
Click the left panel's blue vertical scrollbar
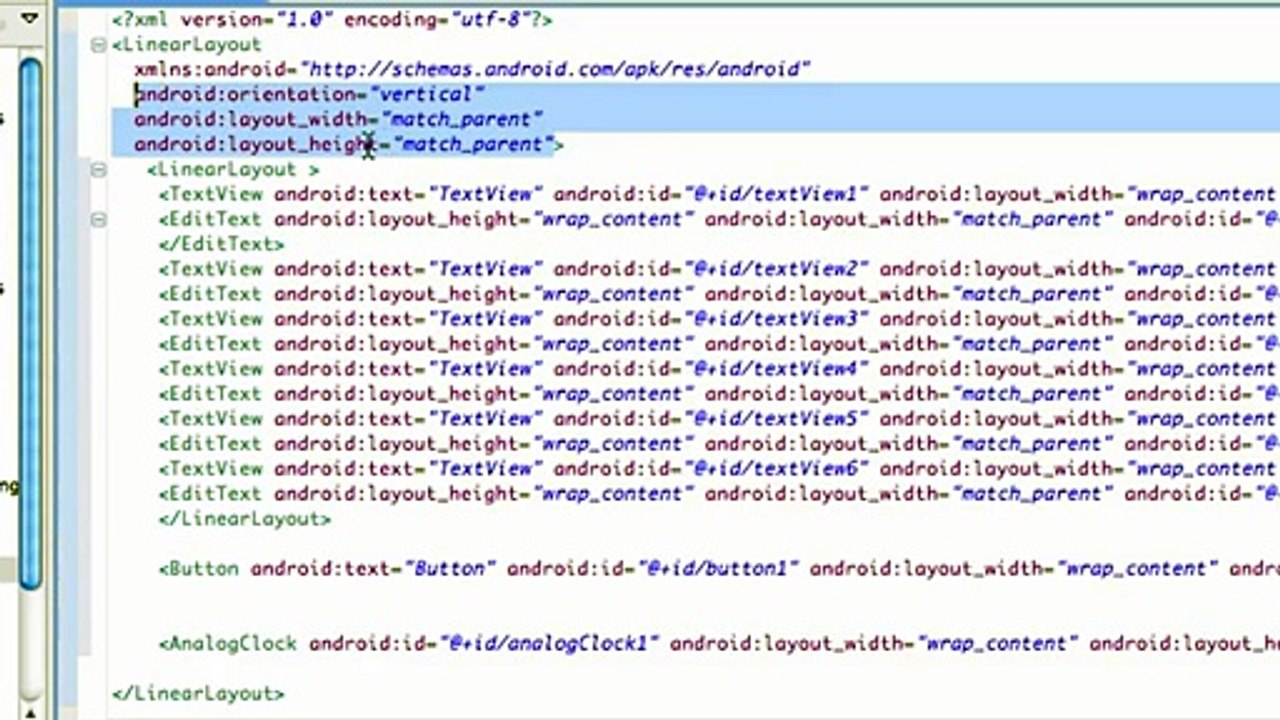[x=30, y=325]
